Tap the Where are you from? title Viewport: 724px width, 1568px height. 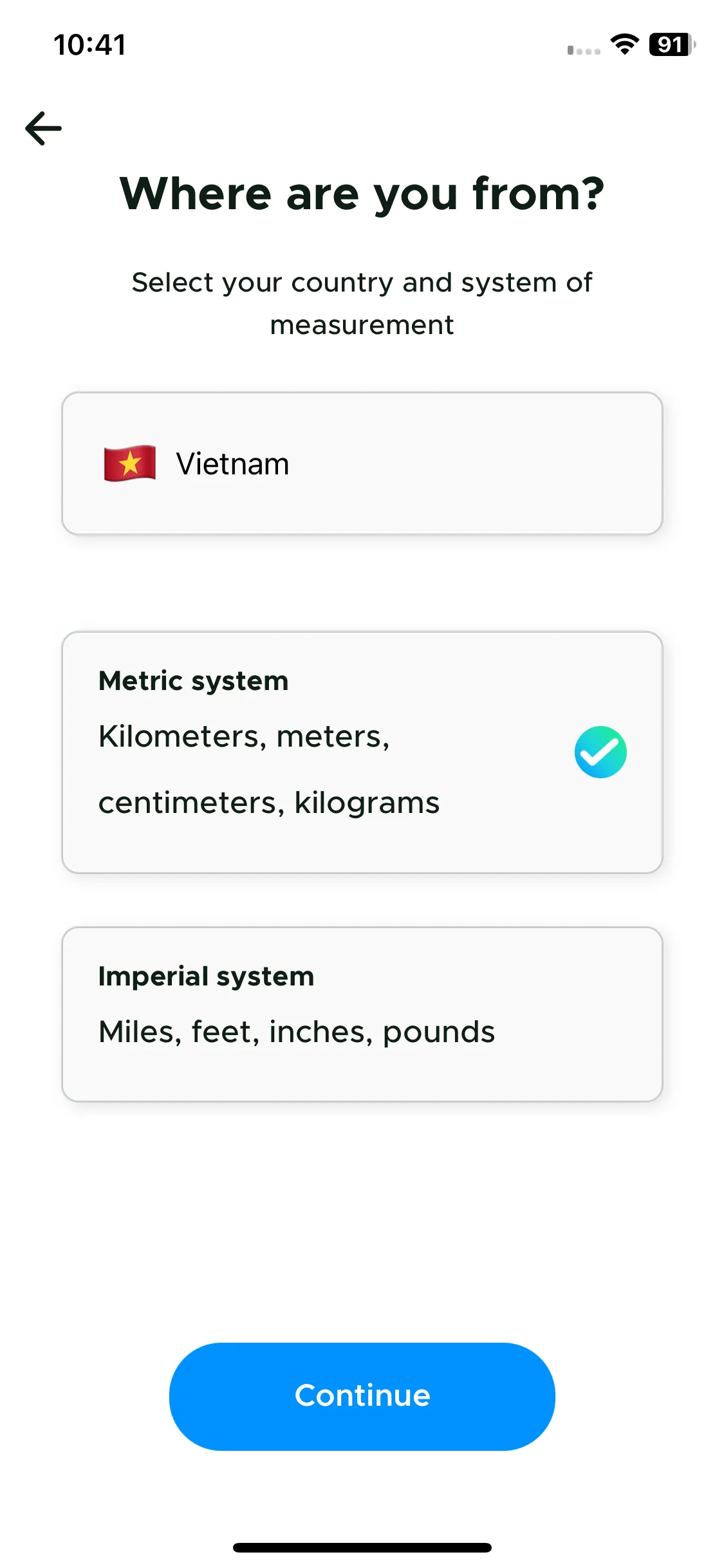point(362,194)
